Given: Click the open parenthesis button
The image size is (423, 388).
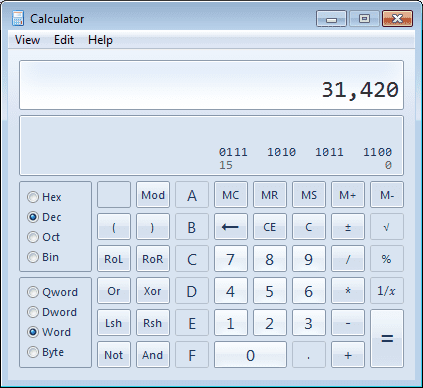Looking at the screenshot, I should point(114,227).
